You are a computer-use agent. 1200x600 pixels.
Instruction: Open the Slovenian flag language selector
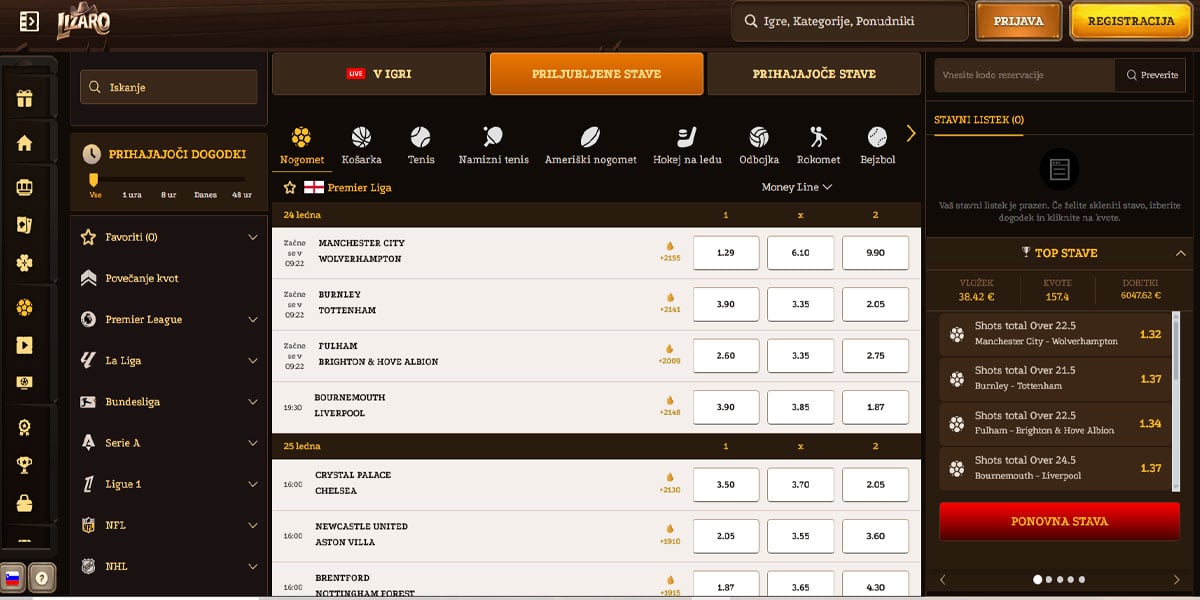click(14, 578)
